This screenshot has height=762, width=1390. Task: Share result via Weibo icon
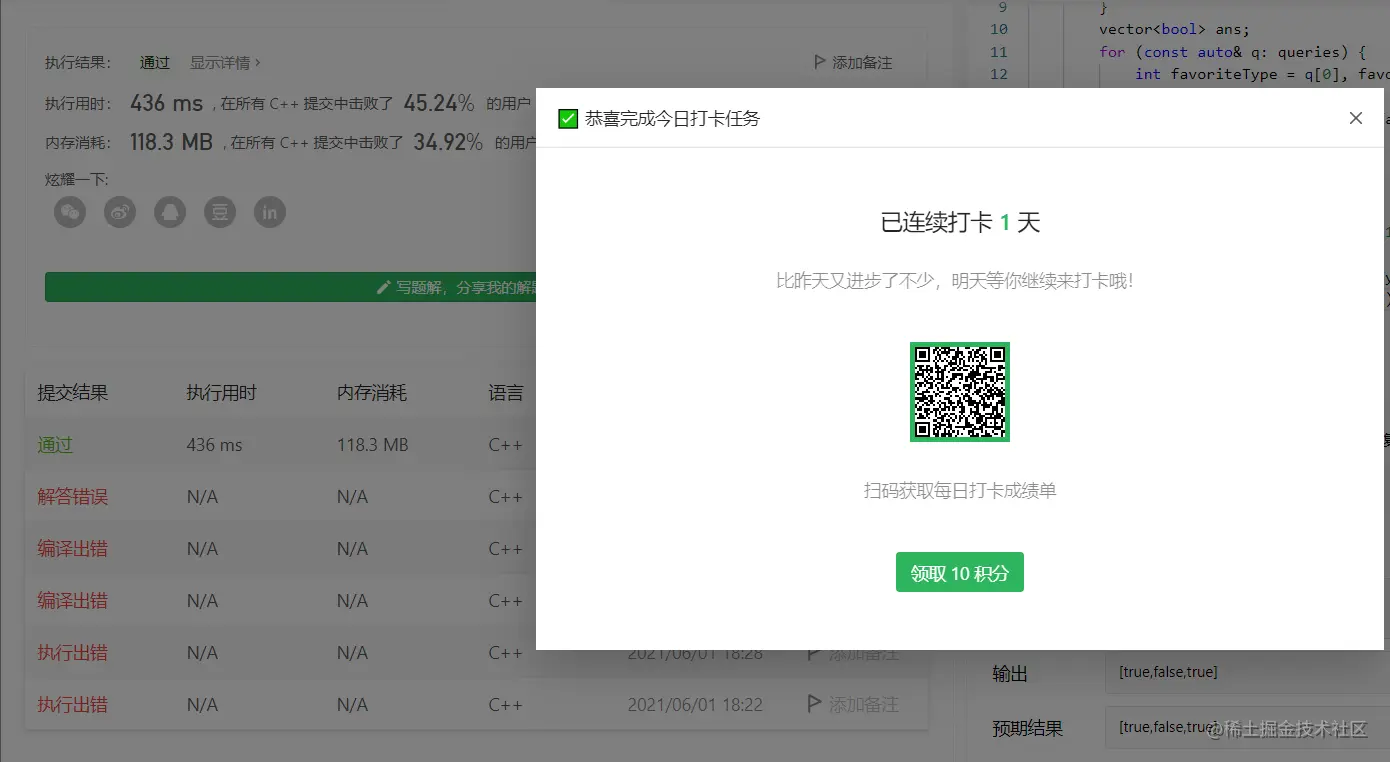(120, 212)
